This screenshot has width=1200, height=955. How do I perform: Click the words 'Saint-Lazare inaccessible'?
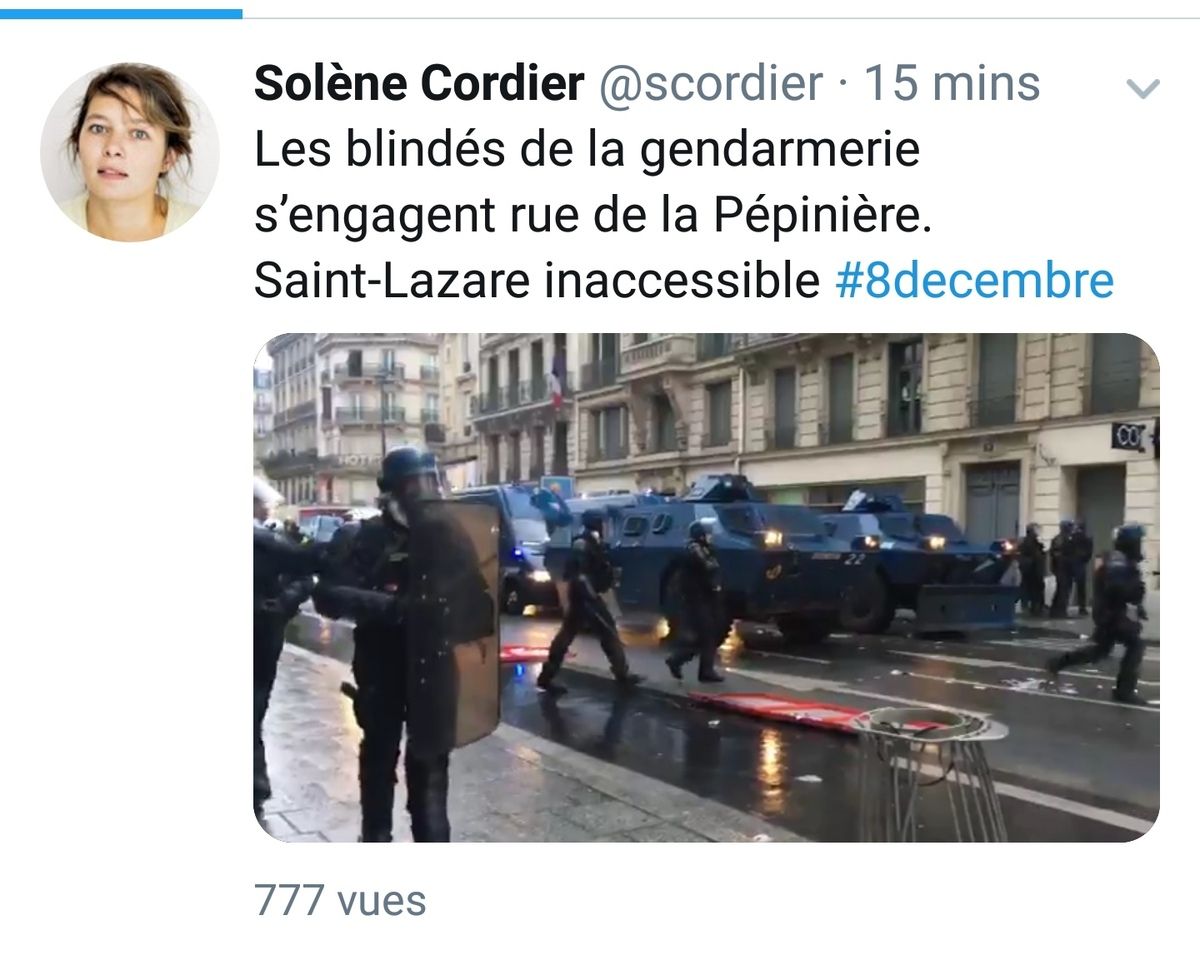(x=537, y=282)
